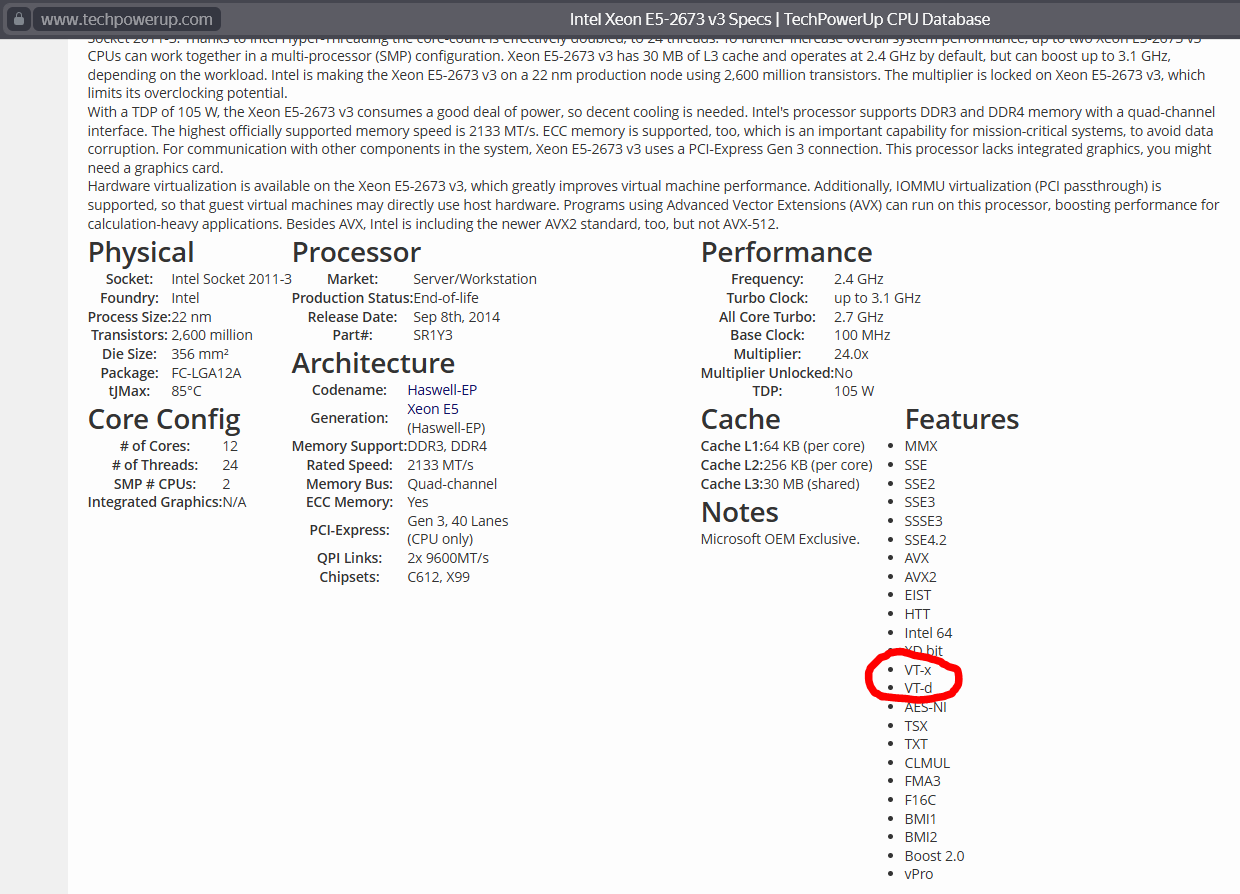Click the multiplier value '24.0x'
Image resolution: width=1240 pixels, height=894 pixels.
[x=851, y=354]
